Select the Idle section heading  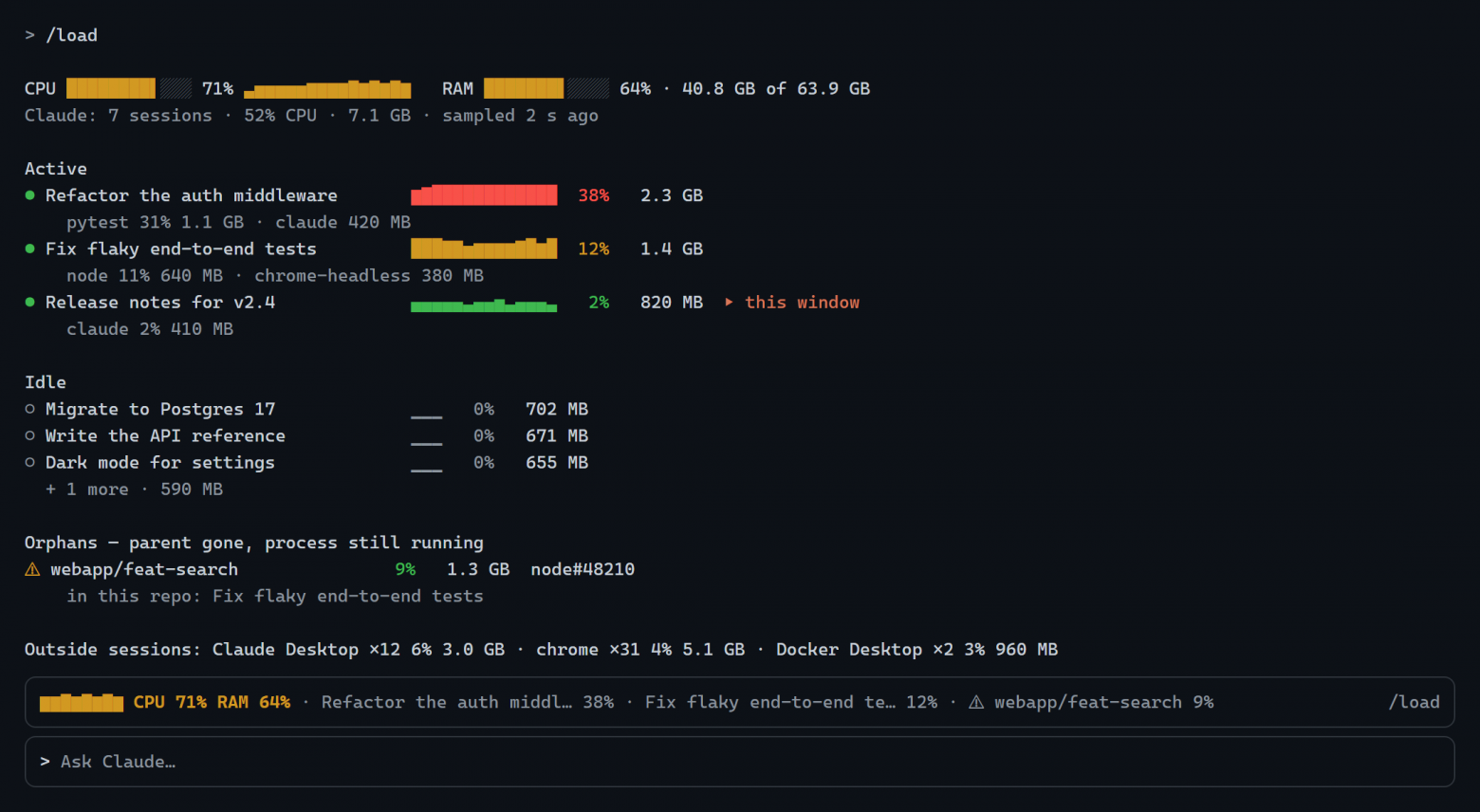coord(46,382)
